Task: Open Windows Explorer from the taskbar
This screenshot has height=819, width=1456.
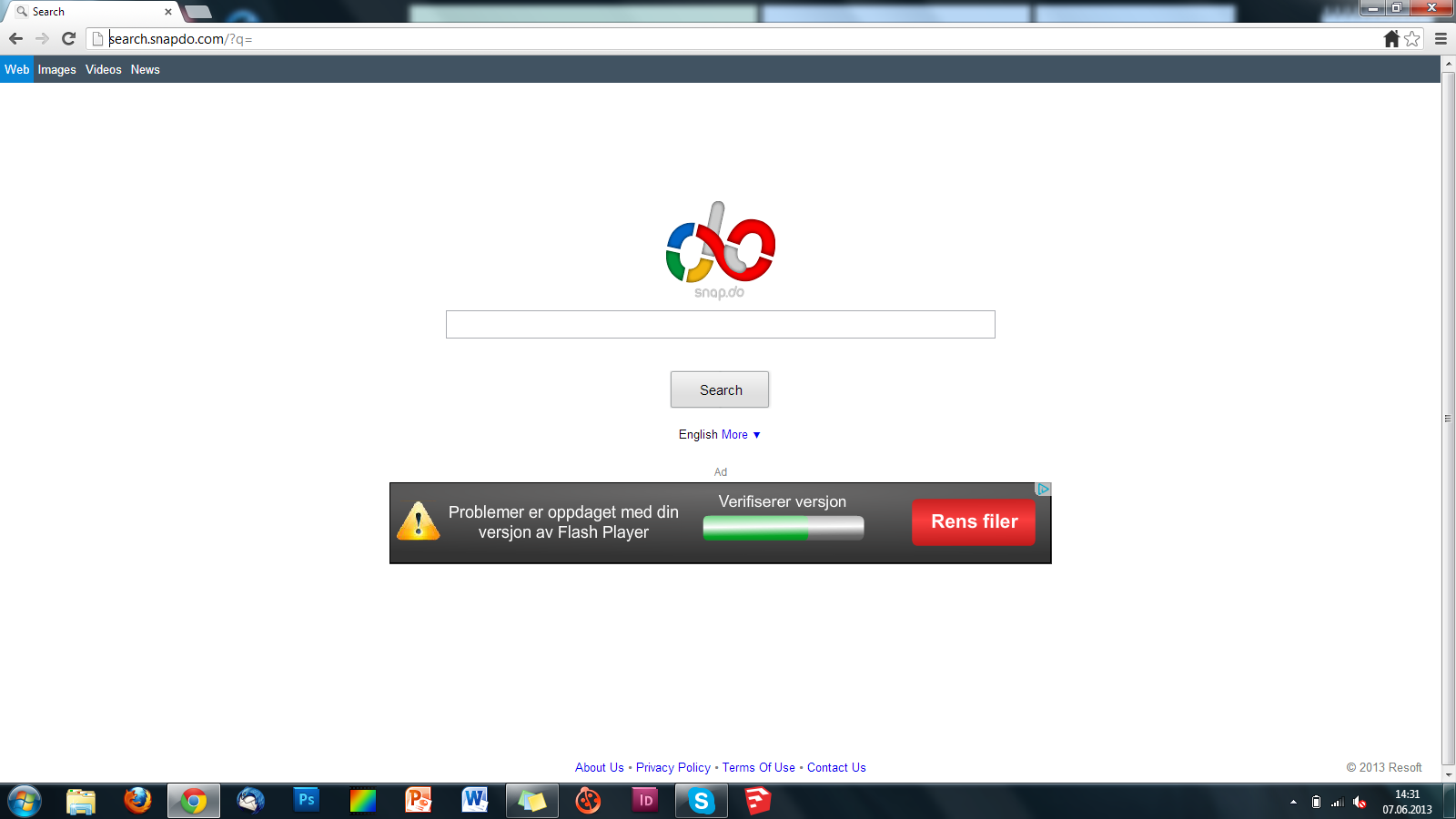Action: (x=81, y=802)
